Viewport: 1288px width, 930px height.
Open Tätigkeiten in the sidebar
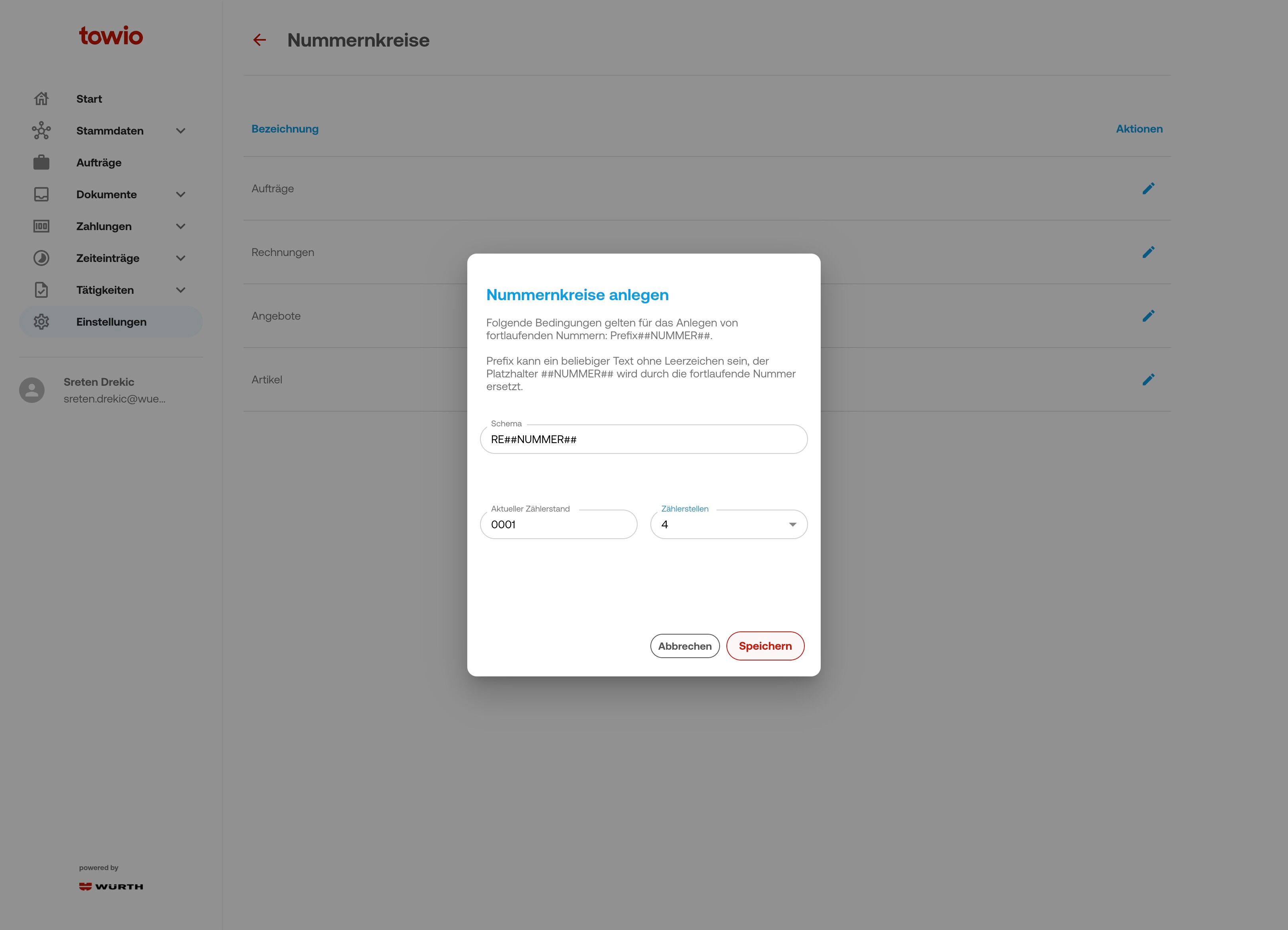(111, 290)
